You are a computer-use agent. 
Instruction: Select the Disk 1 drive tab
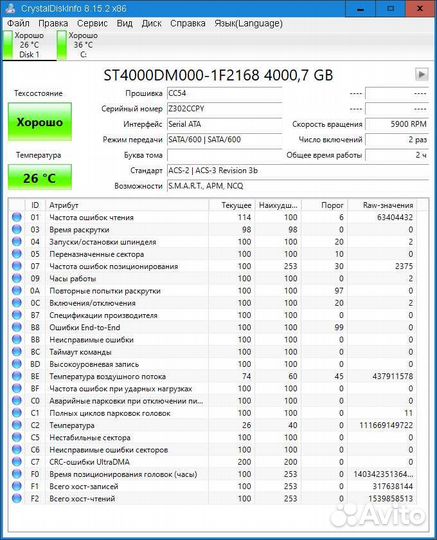pos(29,45)
